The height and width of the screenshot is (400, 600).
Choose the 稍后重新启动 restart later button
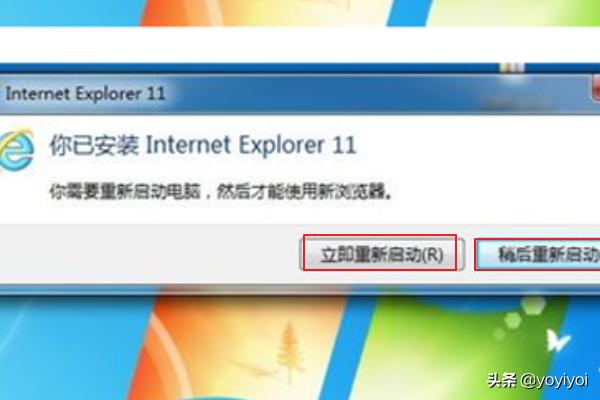coord(537,254)
